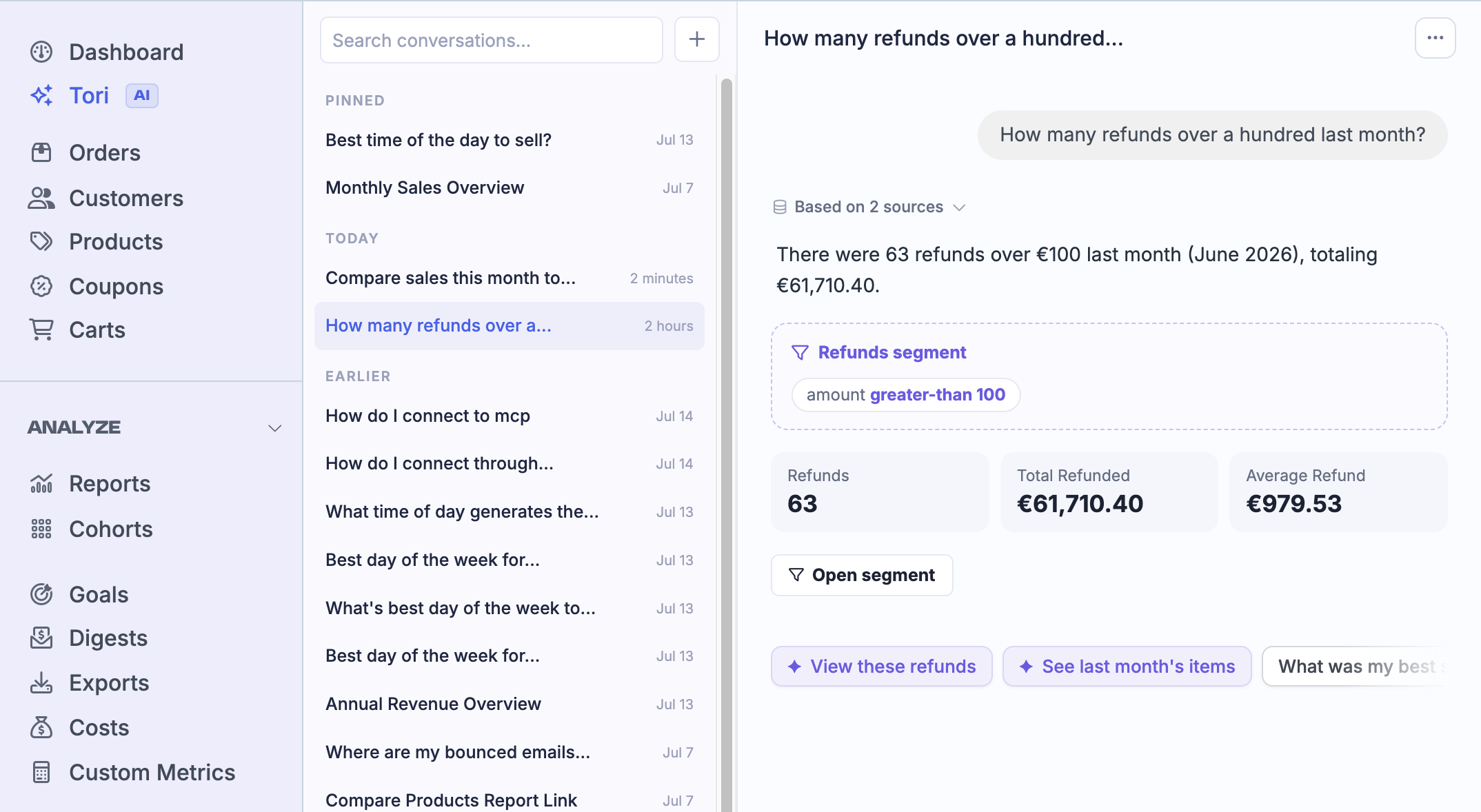Open 'What time of day generates the...' conversation

pos(510,511)
